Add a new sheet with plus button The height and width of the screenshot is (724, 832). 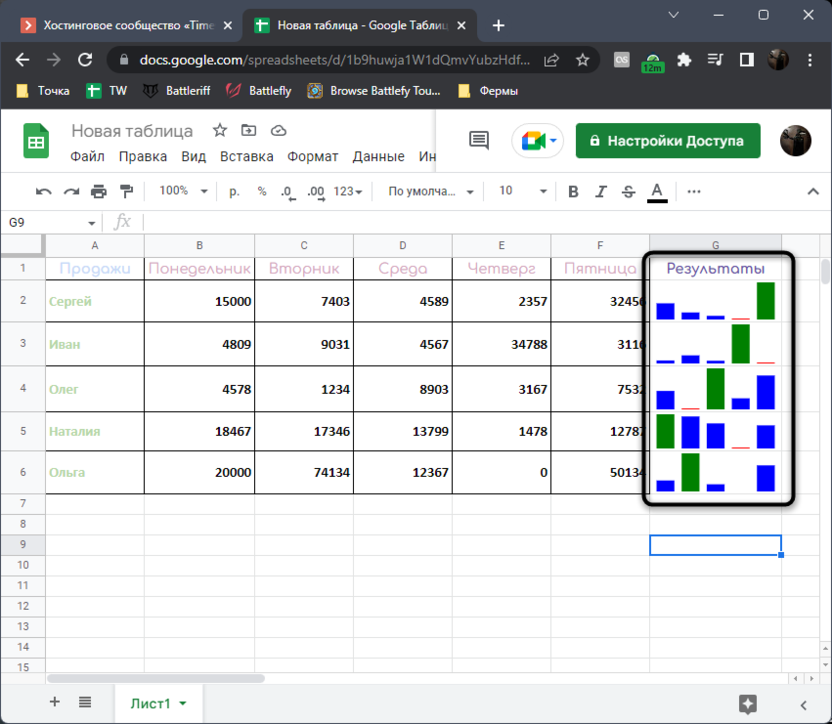pos(55,702)
